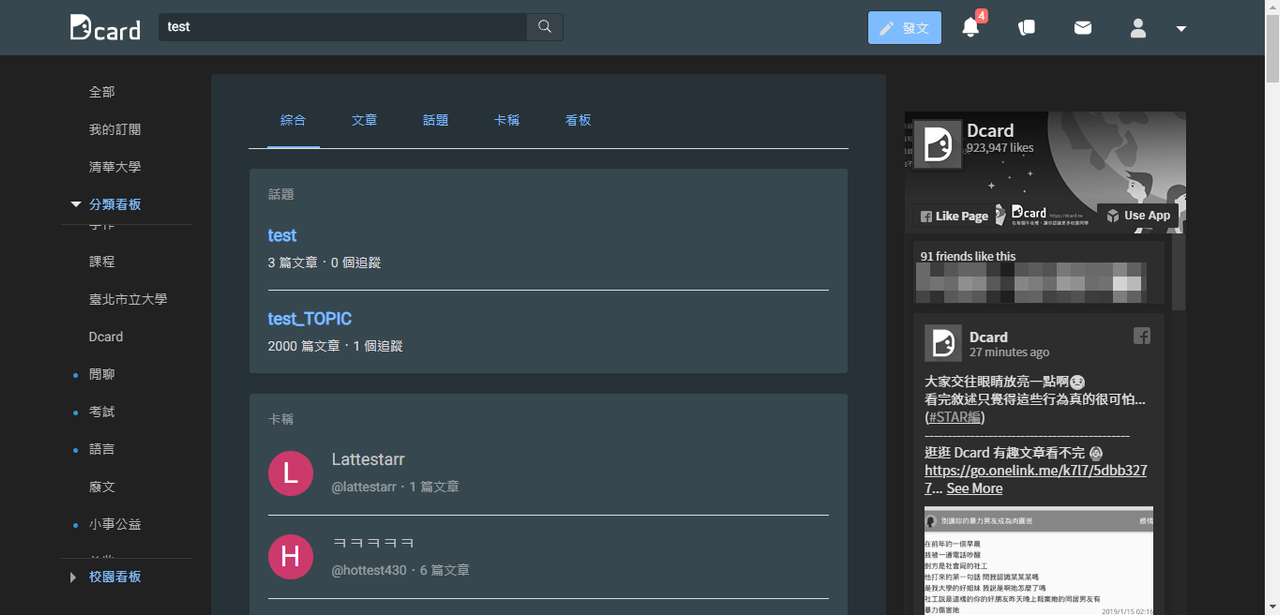The image size is (1280, 615).
Task: Switch to the 文章 tab
Action: [364, 120]
